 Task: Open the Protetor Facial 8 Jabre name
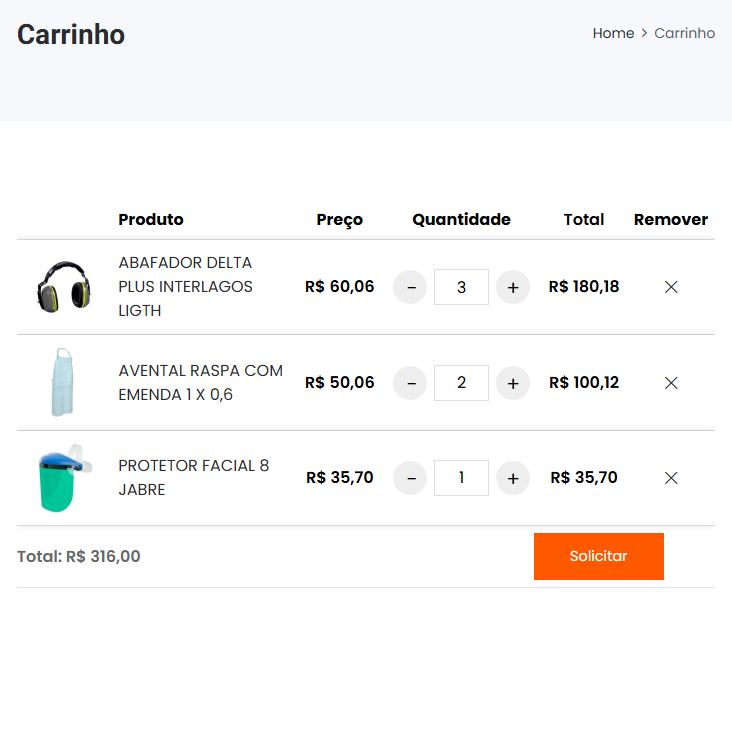point(193,478)
